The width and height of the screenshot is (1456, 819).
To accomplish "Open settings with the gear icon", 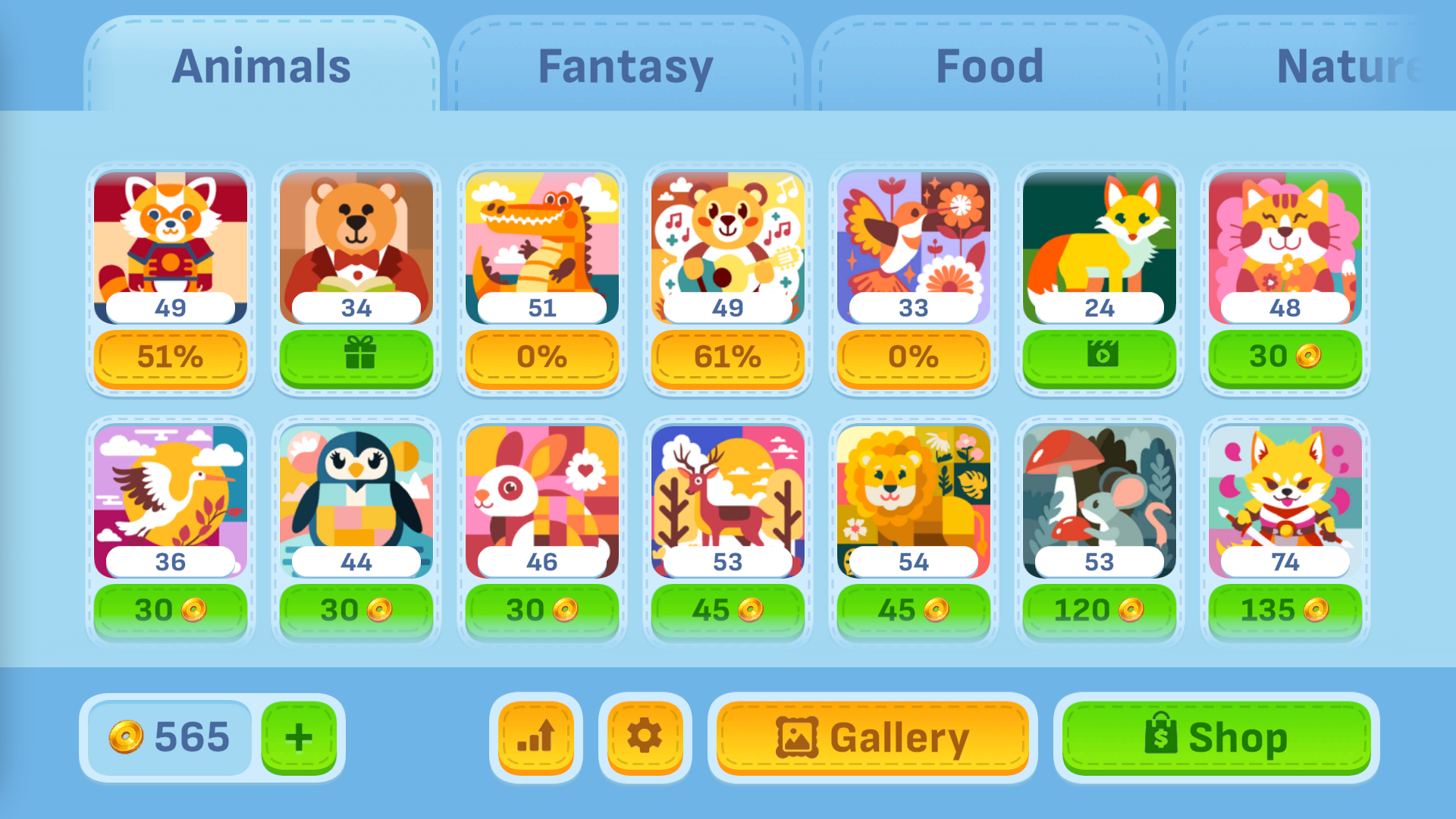I will coord(645,737).
